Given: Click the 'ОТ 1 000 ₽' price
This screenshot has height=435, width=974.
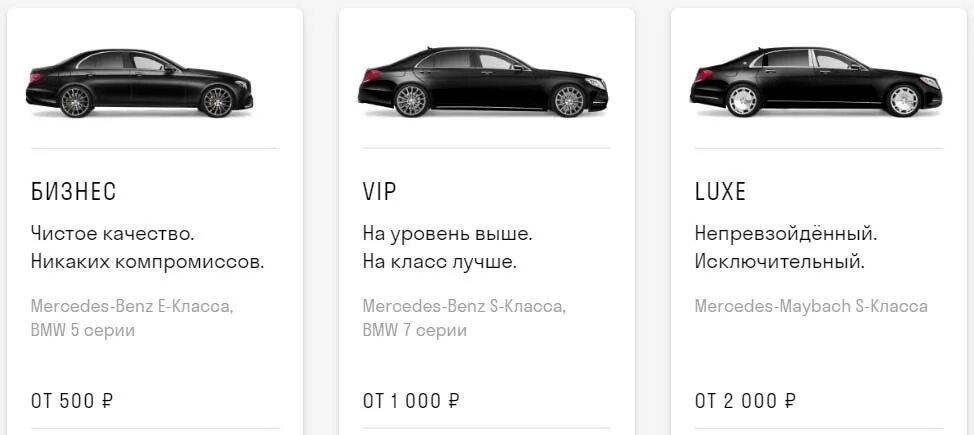Looking at the screenshot, I should coord(411,401).
